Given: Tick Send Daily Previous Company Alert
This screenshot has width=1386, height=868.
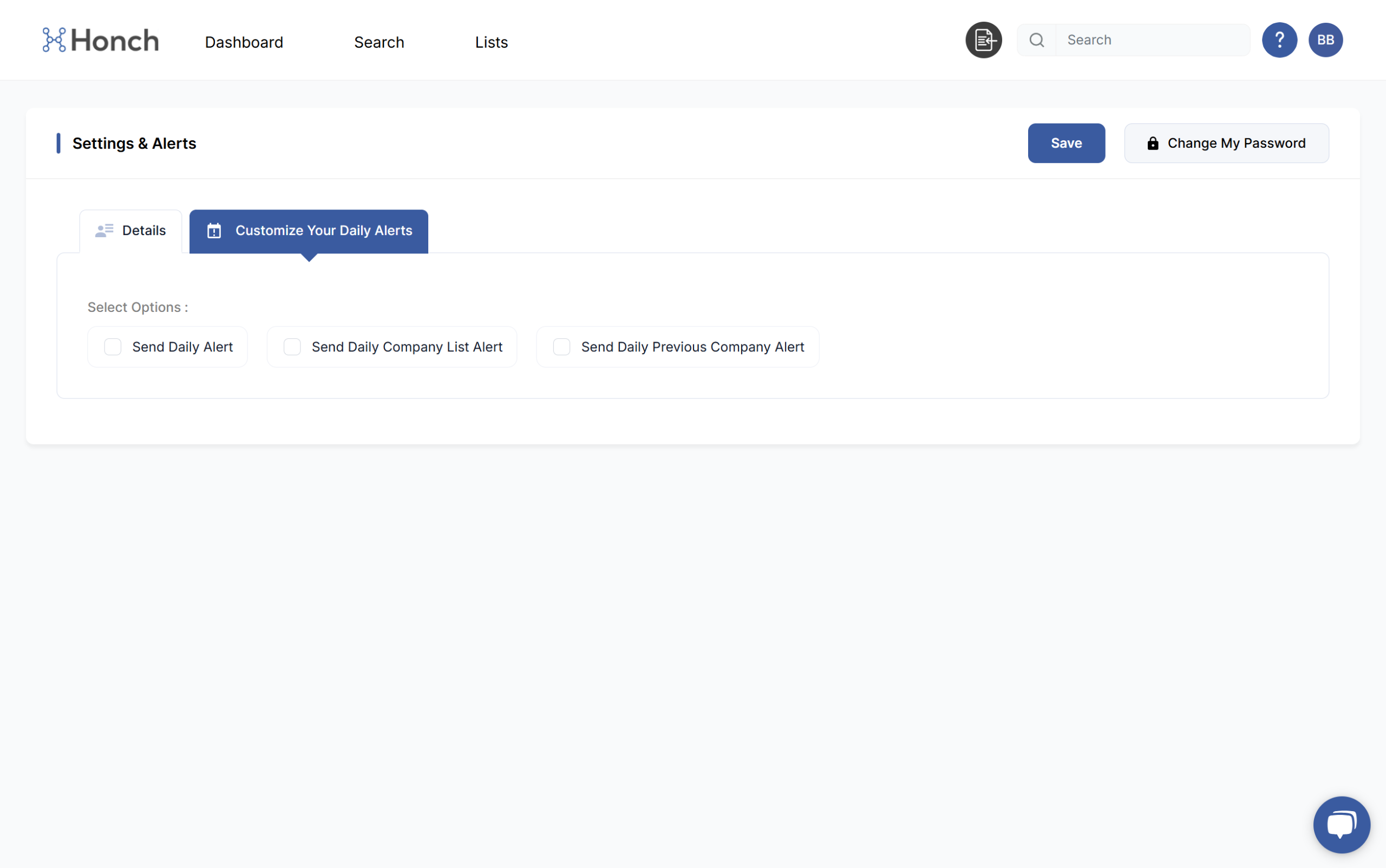Looking at the screenshot, I should pyautogui.click(x=561, y=347).
